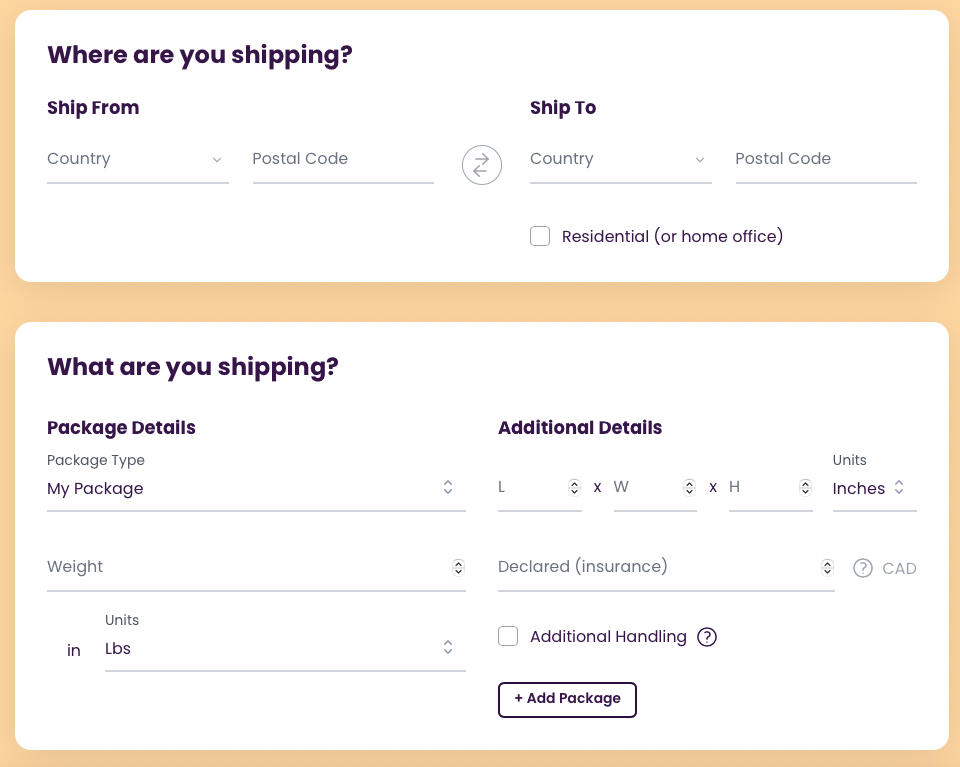The image size is (960, 767).
Task: Increase the W dimension with its stepper arrow
Action: (x=690, y=484)
